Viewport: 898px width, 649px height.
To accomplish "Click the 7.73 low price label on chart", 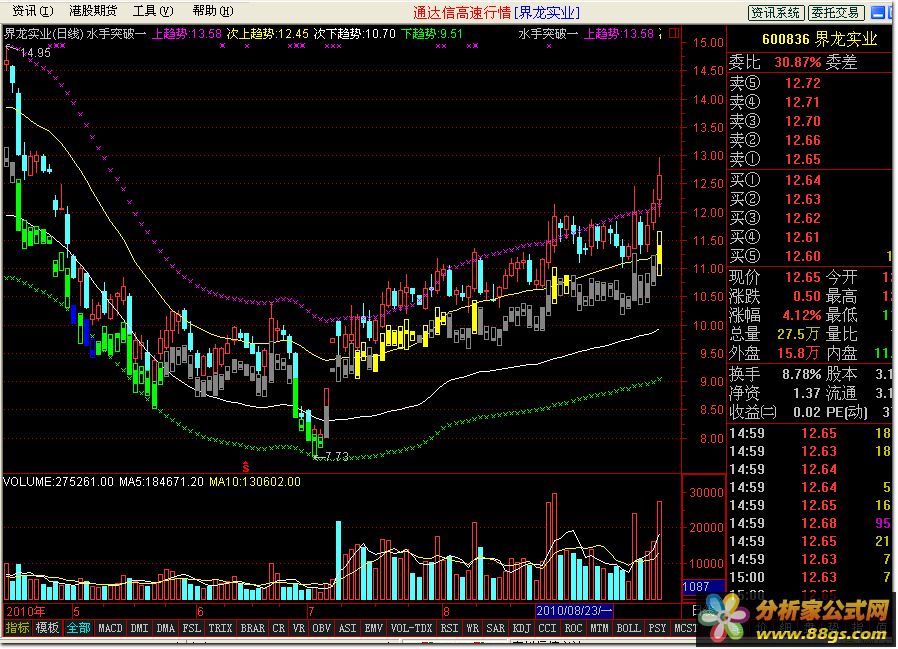I will (x=337, y=457).
